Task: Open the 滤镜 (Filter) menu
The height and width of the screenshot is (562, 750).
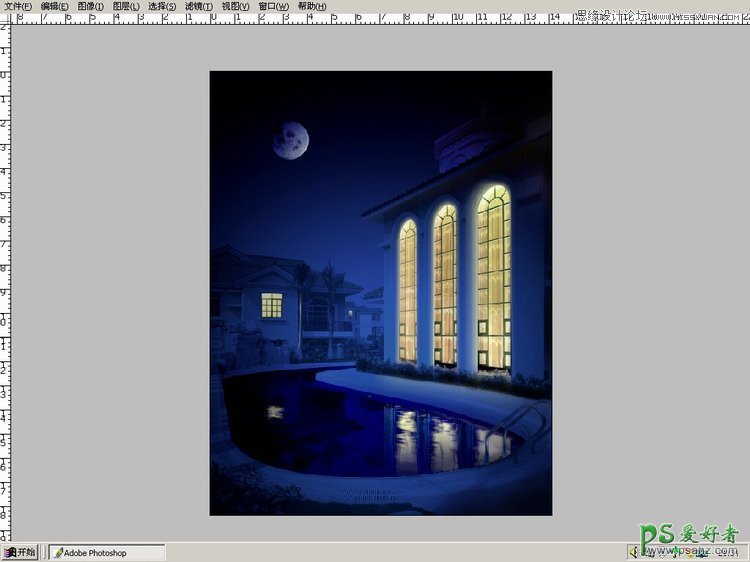Action: coord(199,6)
